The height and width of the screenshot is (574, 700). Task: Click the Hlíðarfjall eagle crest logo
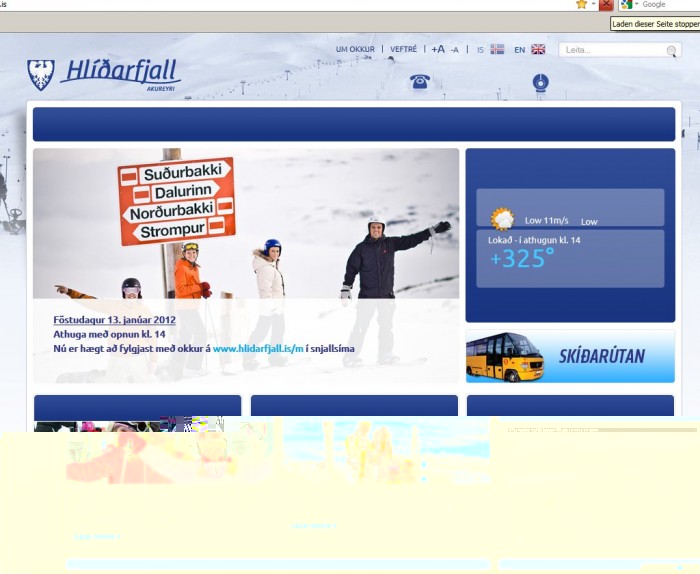(x=41, y=74)
